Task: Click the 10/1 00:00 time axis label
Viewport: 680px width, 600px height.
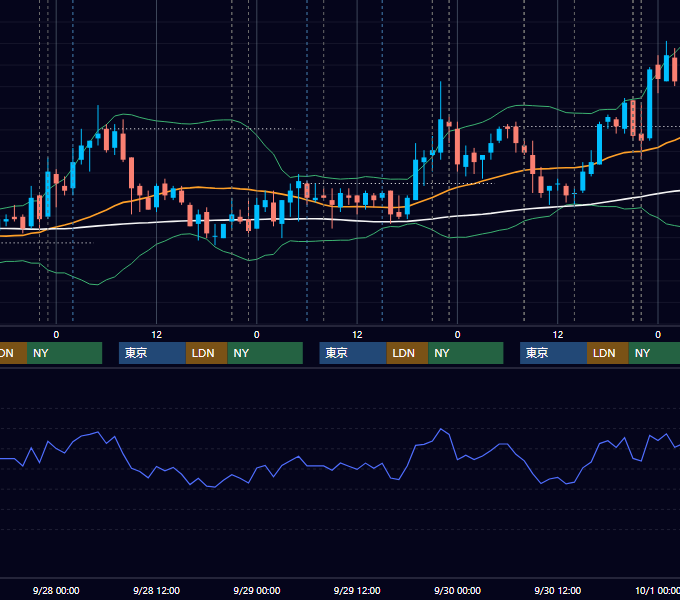Action: [x=657, y=590]
